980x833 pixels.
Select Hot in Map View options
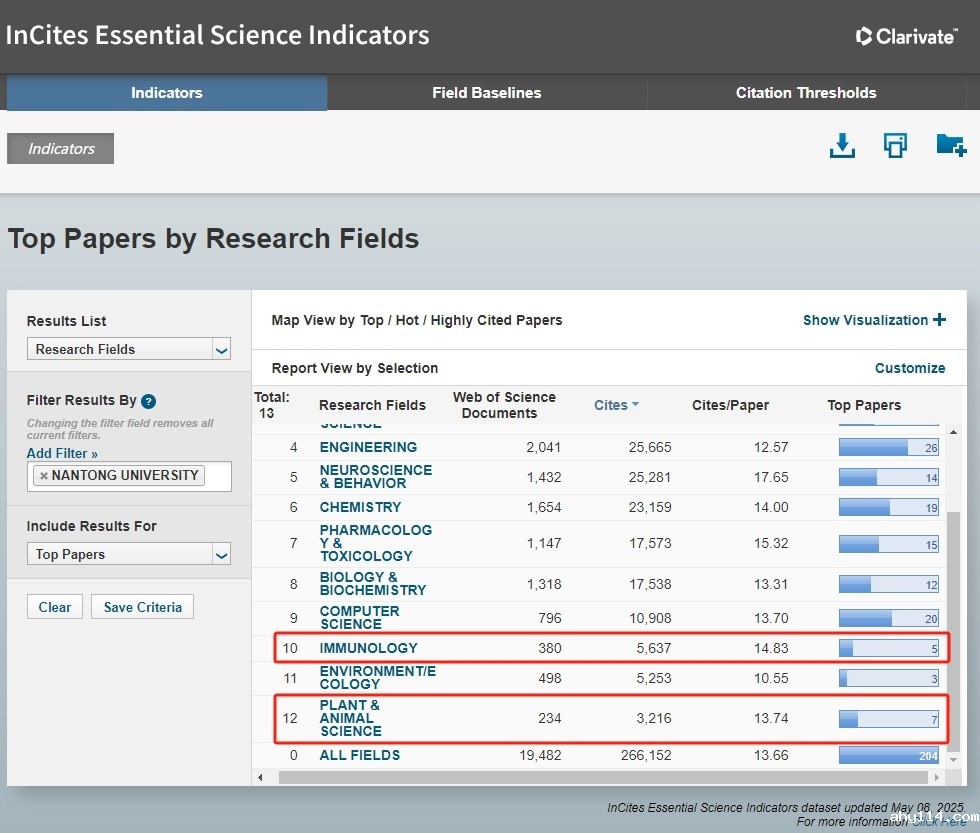(407, 320)
